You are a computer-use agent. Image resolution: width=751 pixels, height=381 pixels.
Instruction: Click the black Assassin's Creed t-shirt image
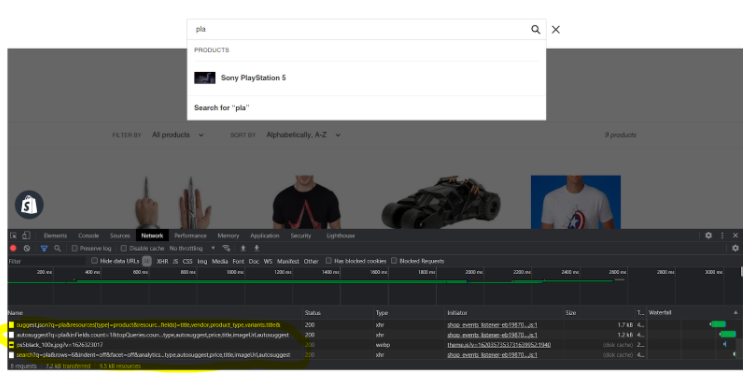(x=307, y=202)
